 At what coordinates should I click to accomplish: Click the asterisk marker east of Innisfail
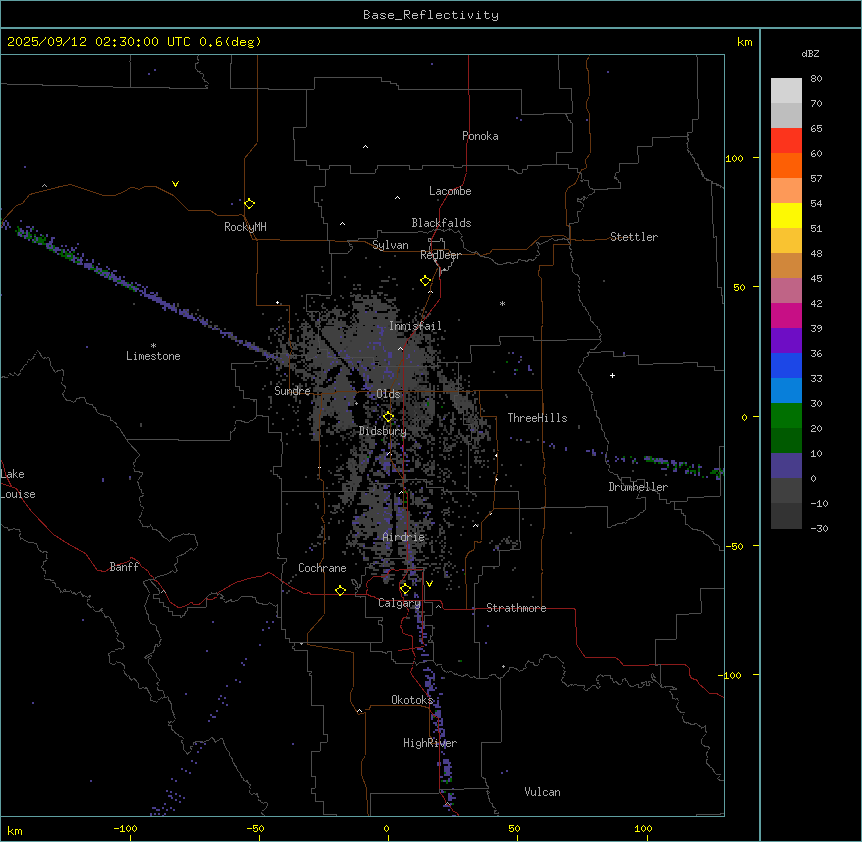coord(502,303)
